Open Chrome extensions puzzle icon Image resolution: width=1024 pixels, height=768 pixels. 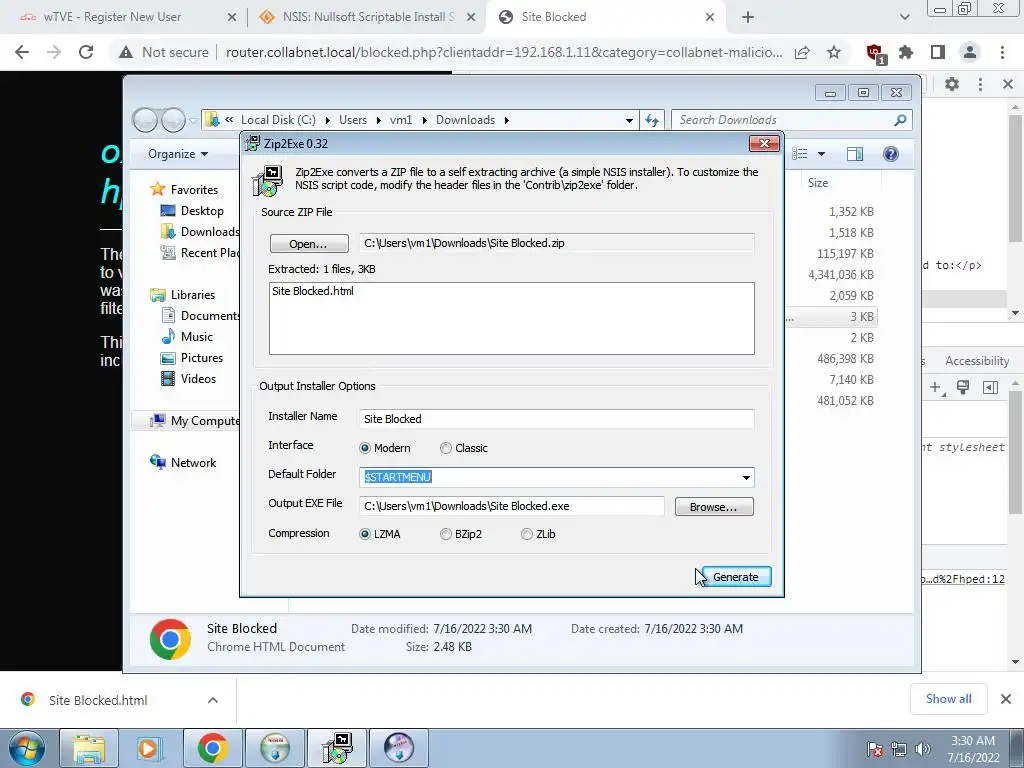point(906,52)
